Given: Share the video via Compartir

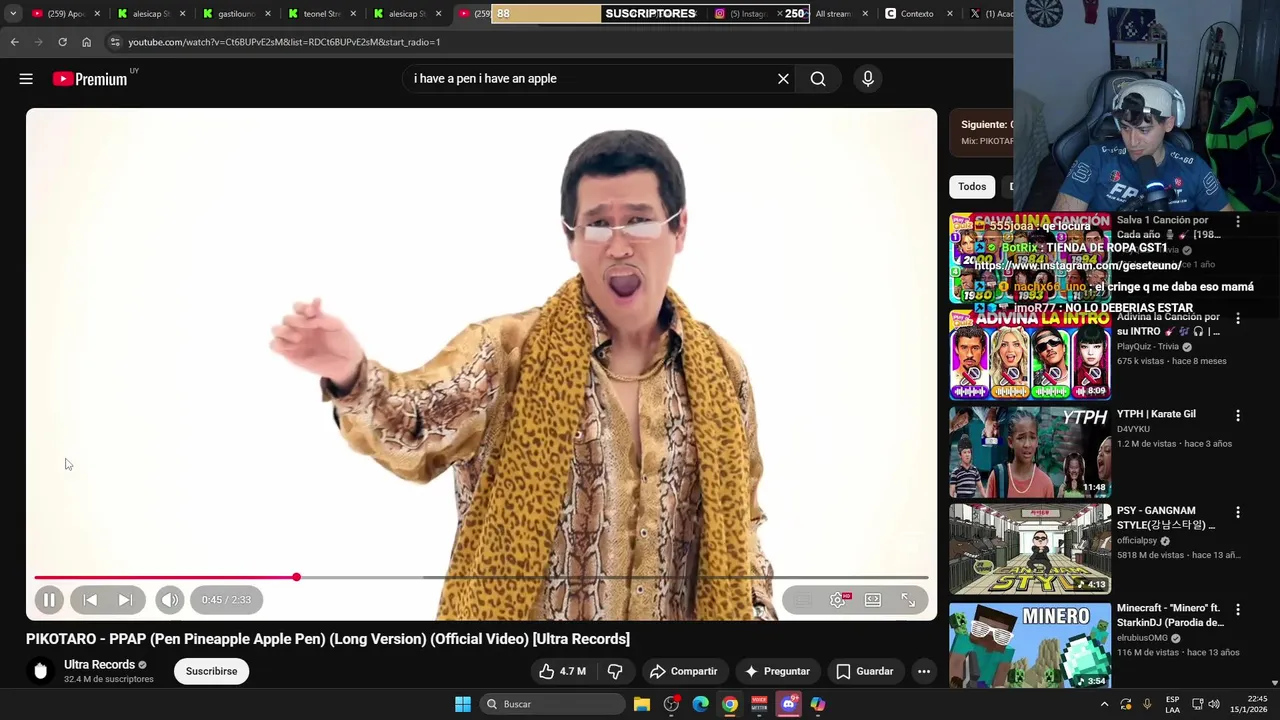Looking at the screenshot, I should pos(683,671).
